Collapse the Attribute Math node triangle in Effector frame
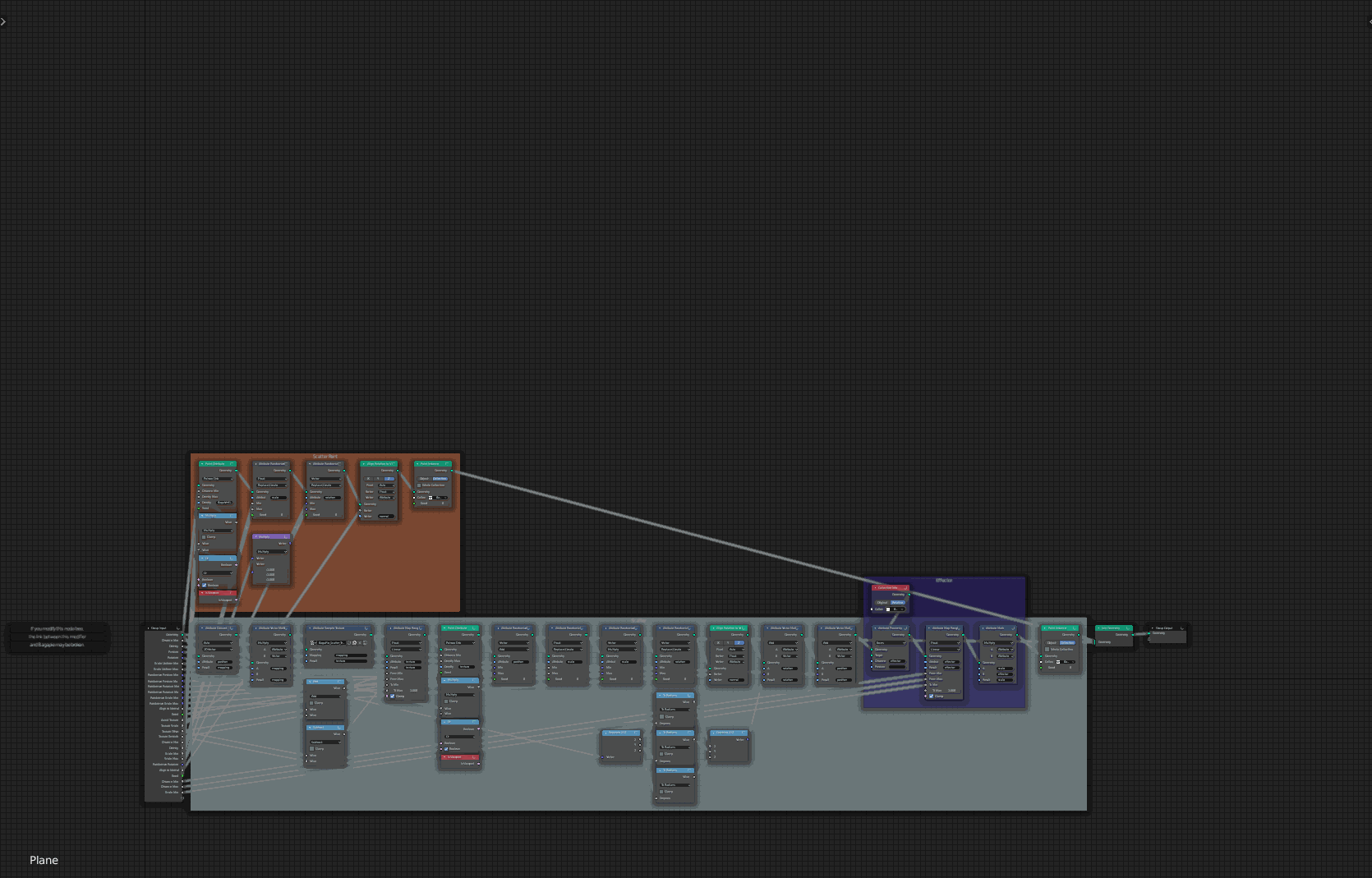The height and width of the screenshot is (878, 1372). 983,628
